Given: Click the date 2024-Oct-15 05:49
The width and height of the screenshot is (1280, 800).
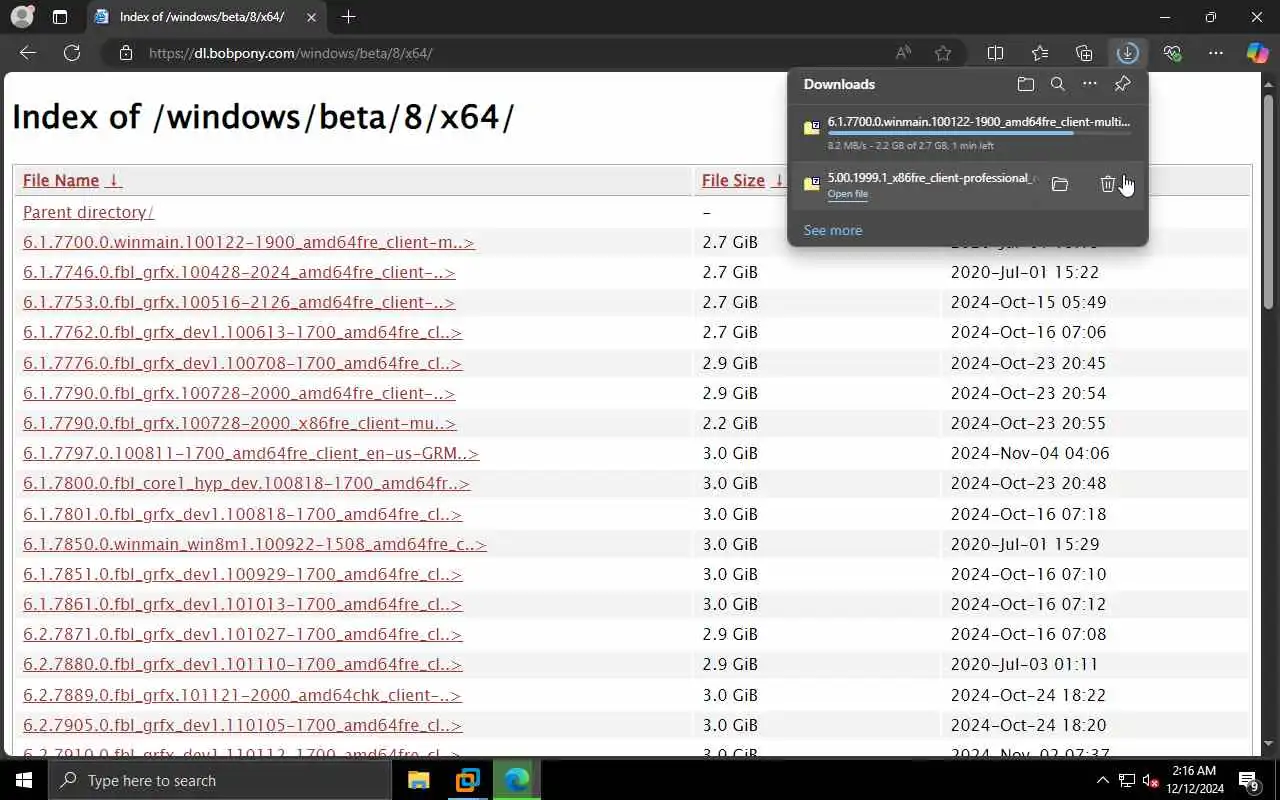Looking at the screenshot, I should (x=1028, y=302).
